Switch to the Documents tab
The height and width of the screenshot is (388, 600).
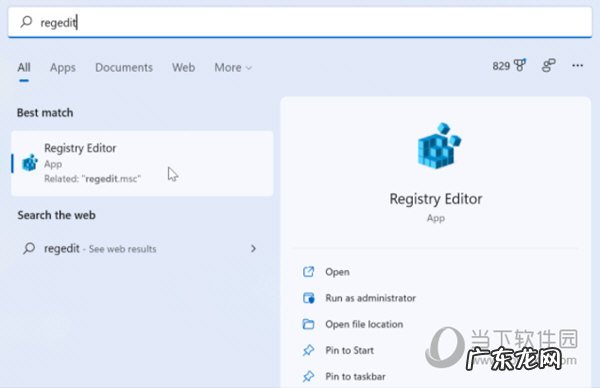pyautogui.click(x=124, y=68)
